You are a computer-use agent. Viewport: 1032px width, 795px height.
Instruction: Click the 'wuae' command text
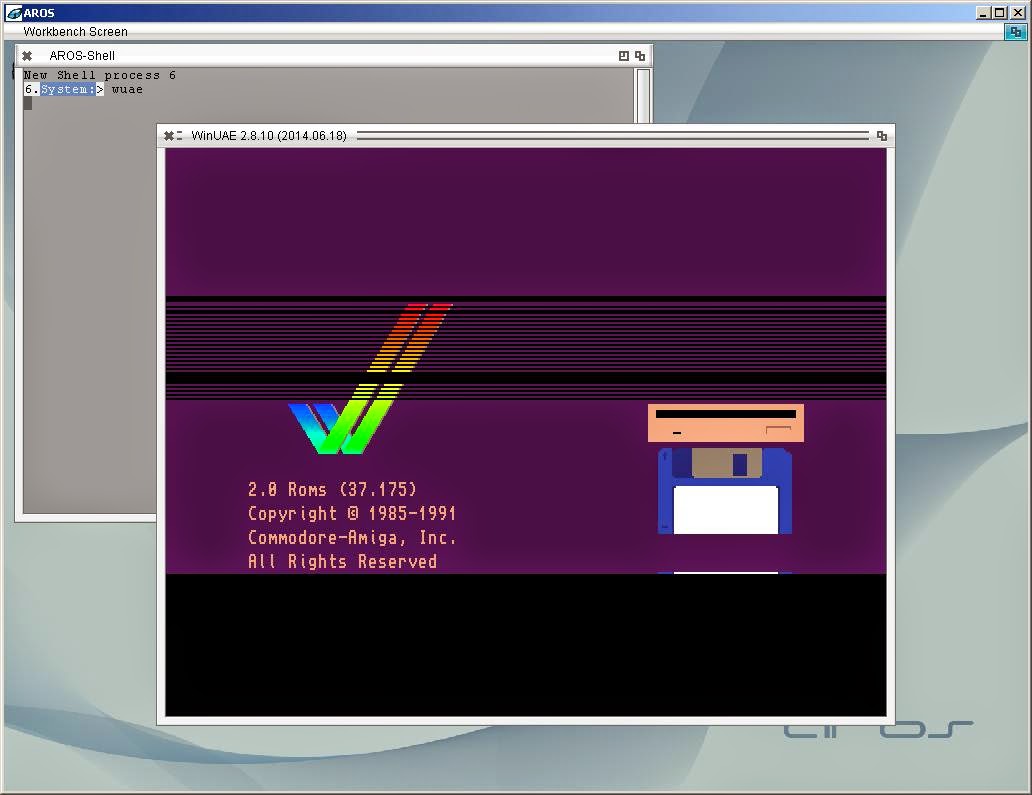coord(127,90)
